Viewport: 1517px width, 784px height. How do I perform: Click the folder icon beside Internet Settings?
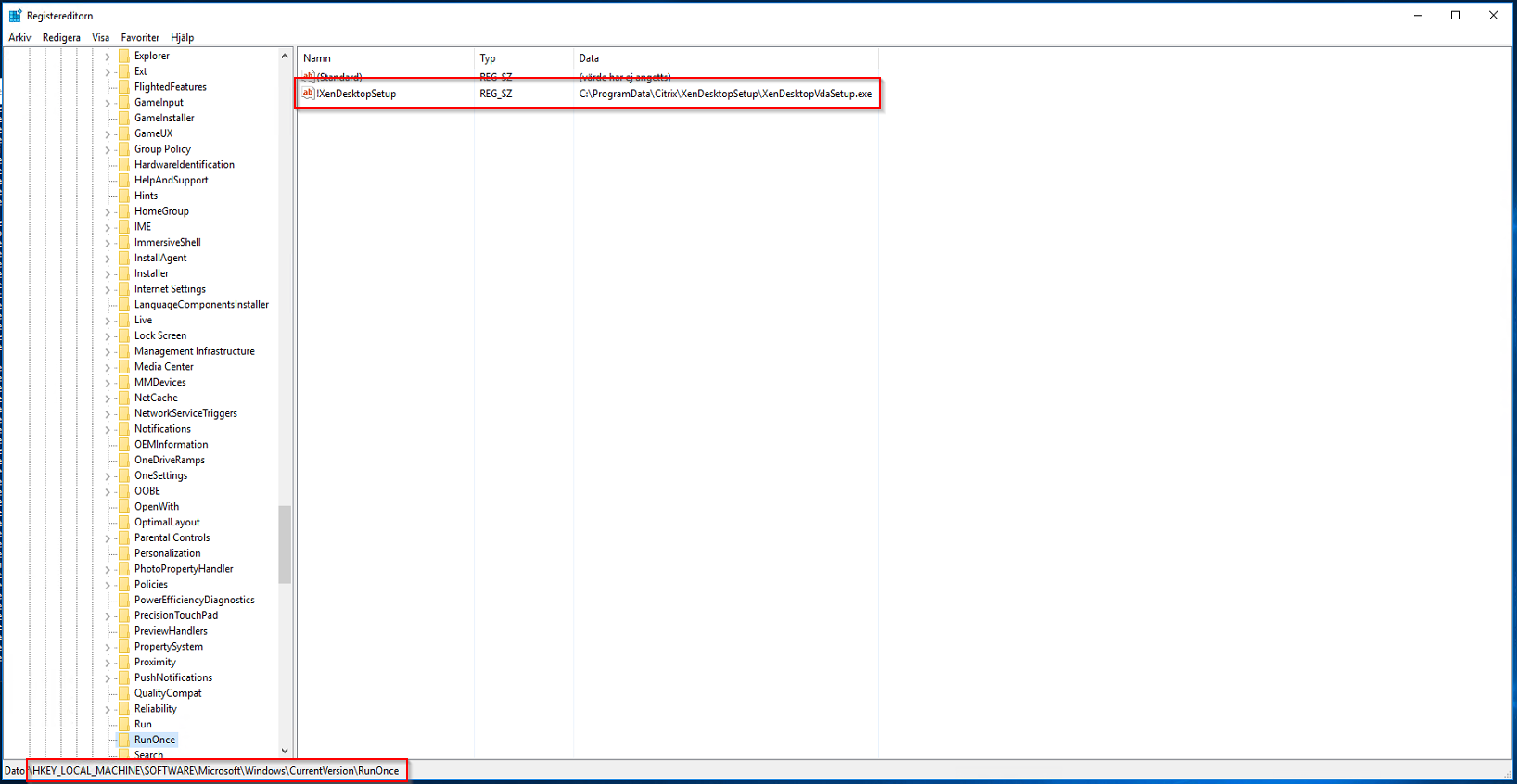click(124, 289)
